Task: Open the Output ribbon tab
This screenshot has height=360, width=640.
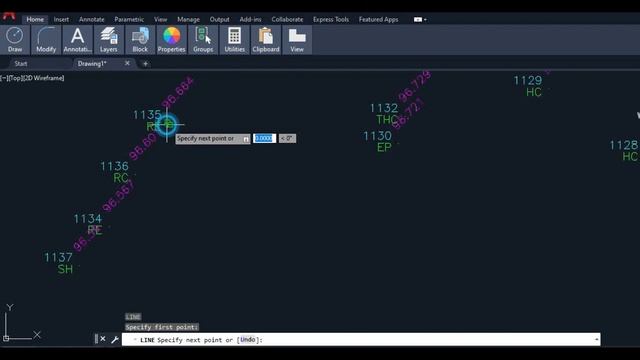Action: point(219,19)
